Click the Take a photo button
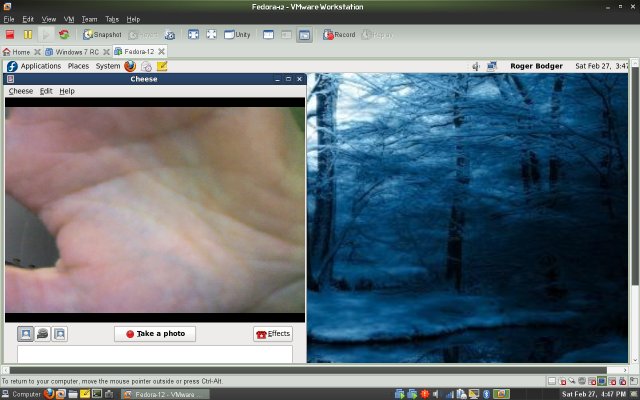 coord(155,334)
